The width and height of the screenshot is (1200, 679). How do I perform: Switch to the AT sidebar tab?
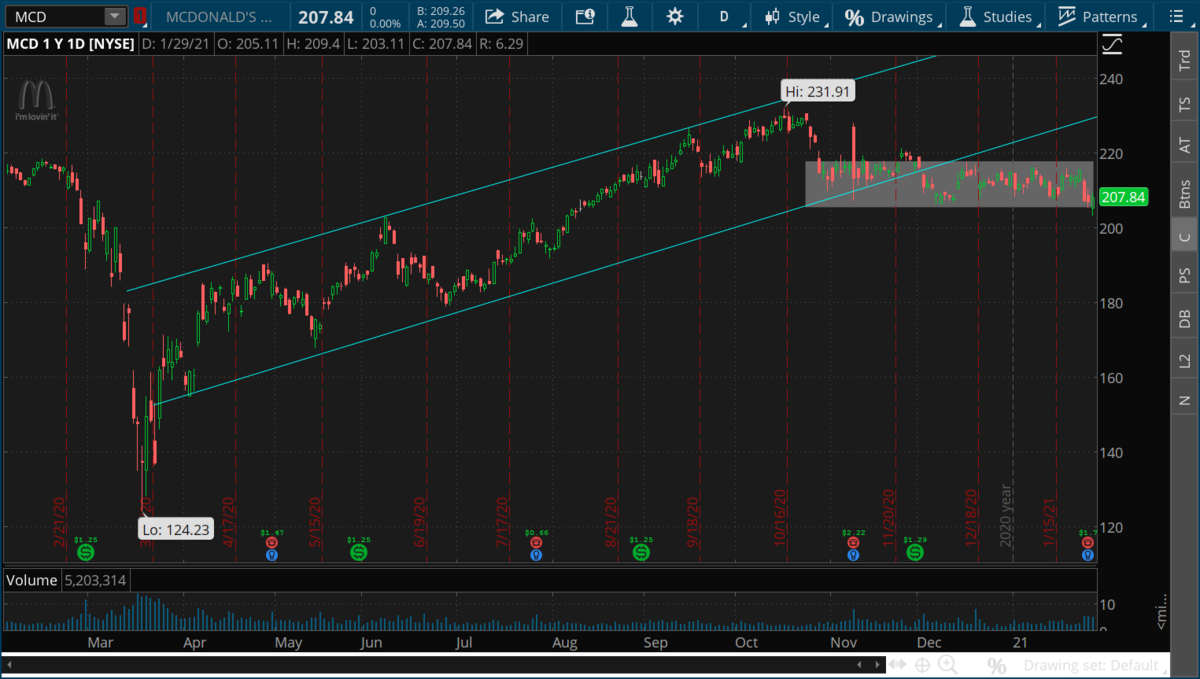1184,147
